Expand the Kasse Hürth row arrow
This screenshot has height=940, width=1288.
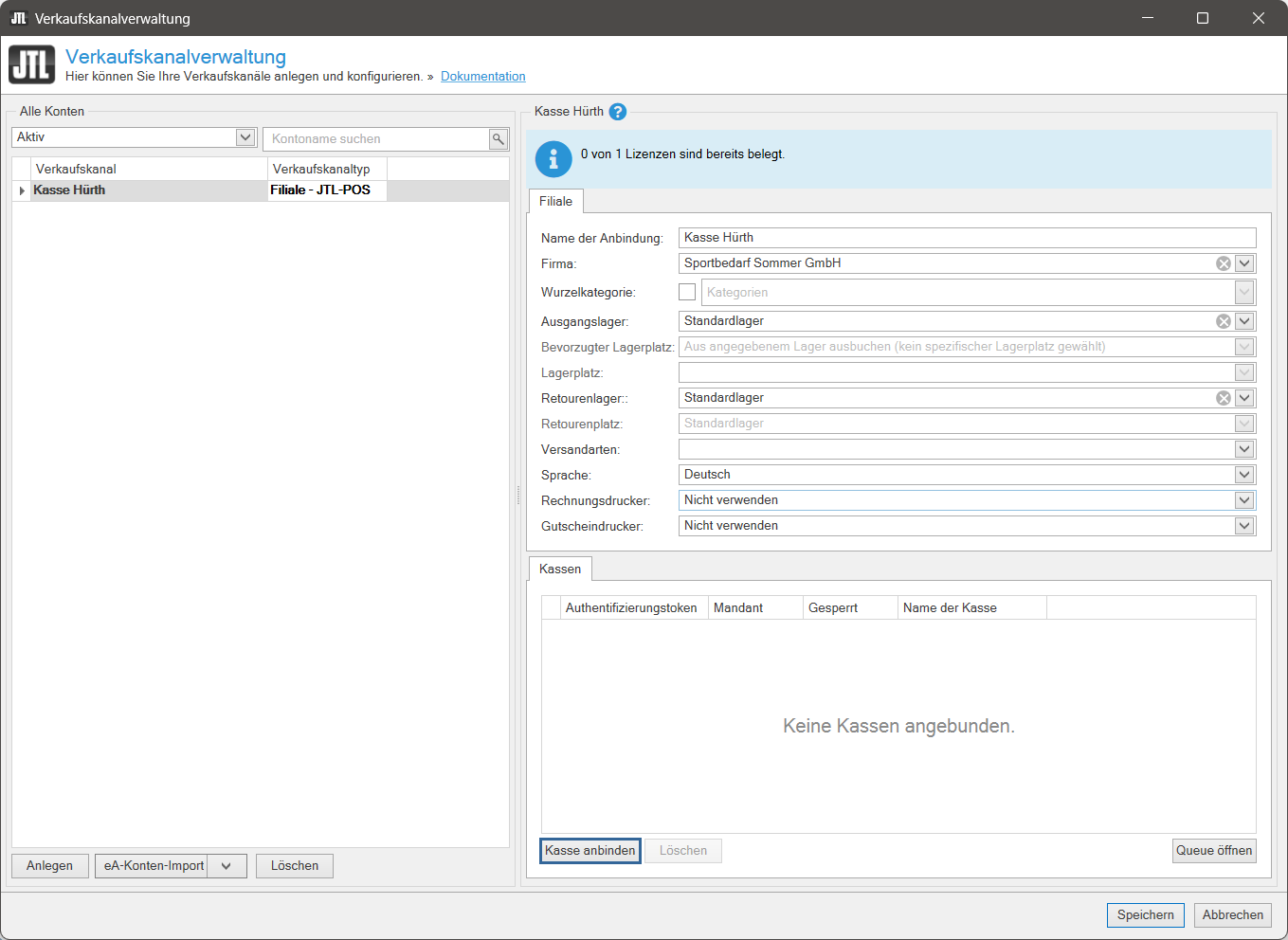tap(22, 191)
